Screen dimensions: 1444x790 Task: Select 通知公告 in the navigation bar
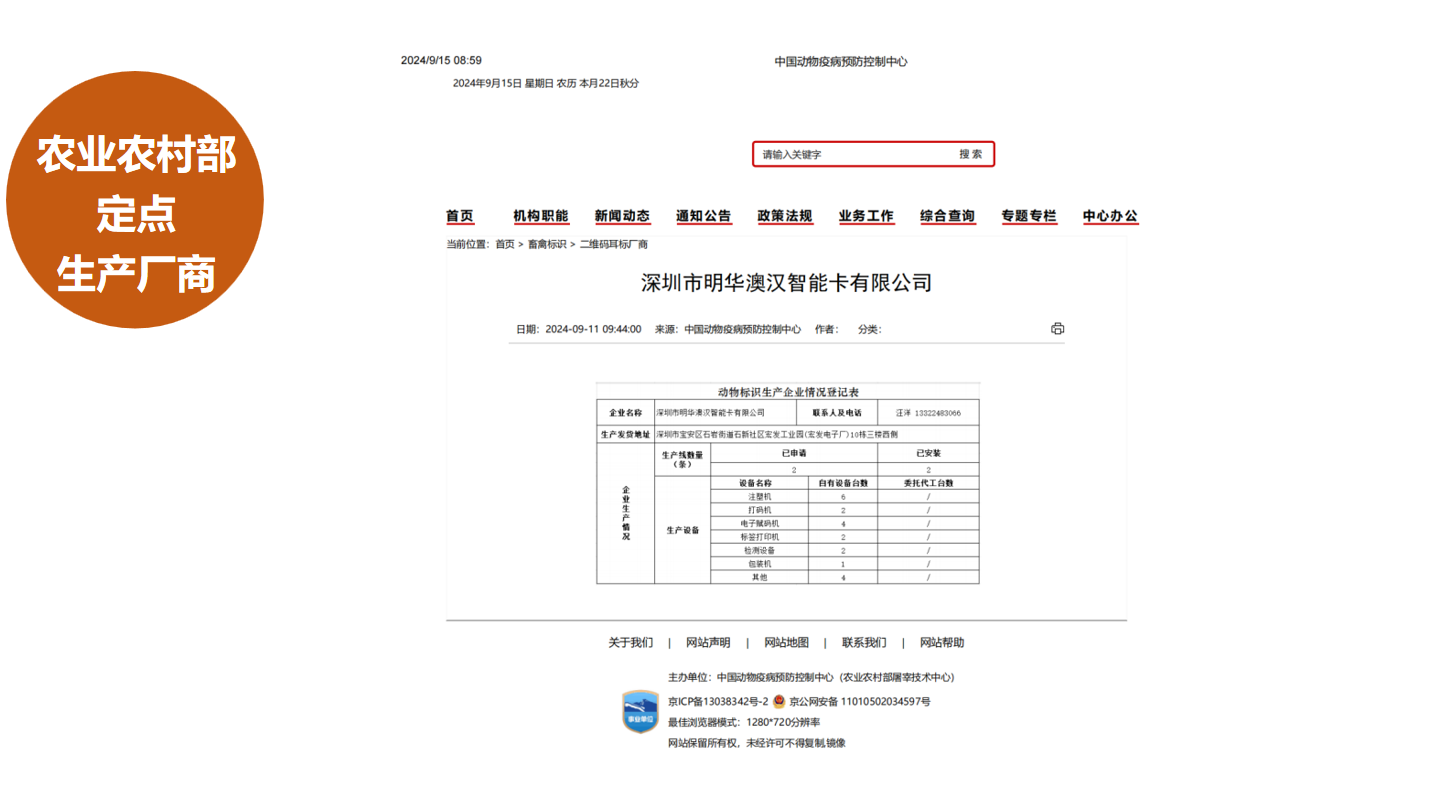coord(703,216)
